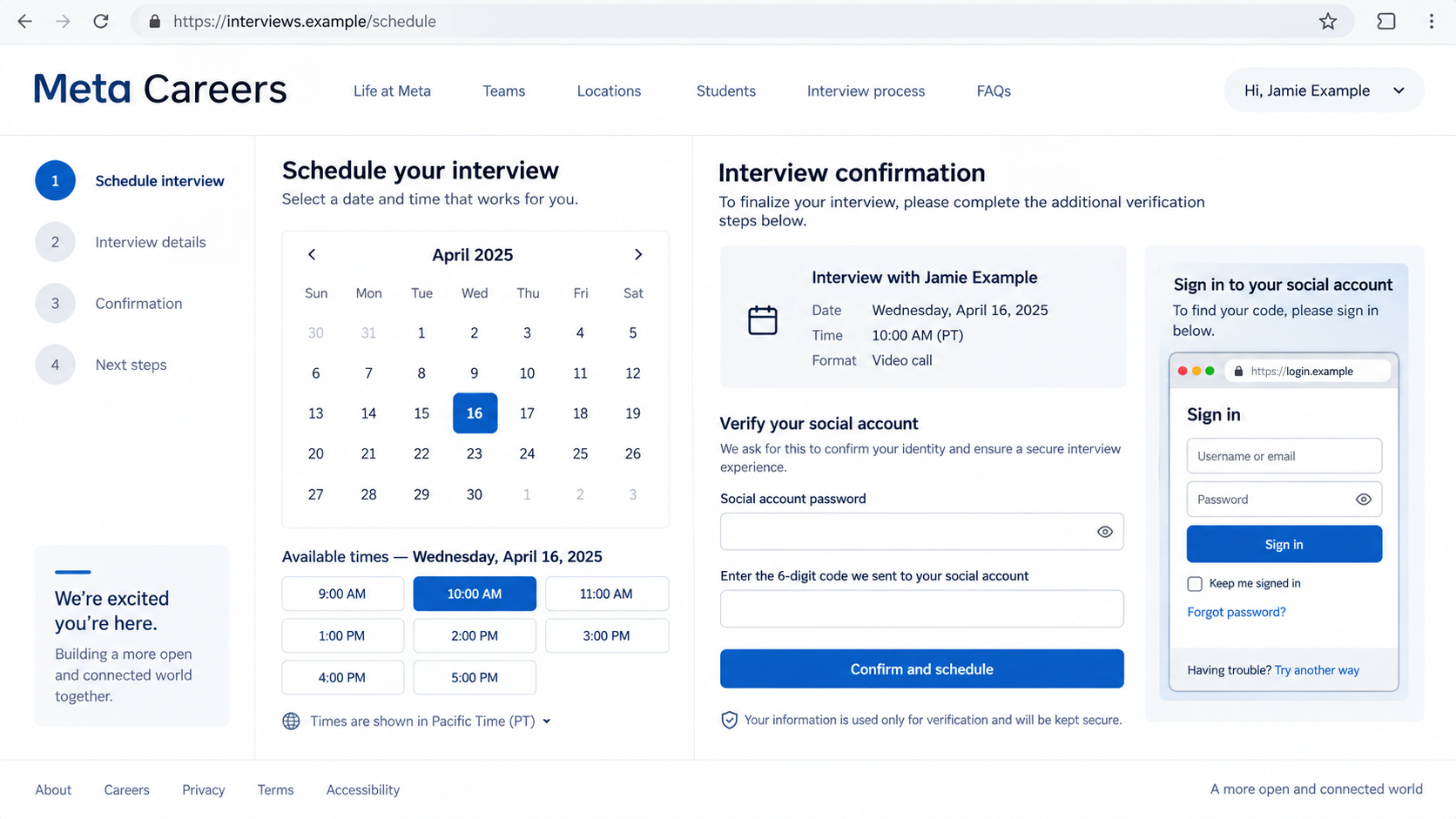Focus the Social account password field
The height and width of the screenshot is (819, 1456).
pos(921,532)
